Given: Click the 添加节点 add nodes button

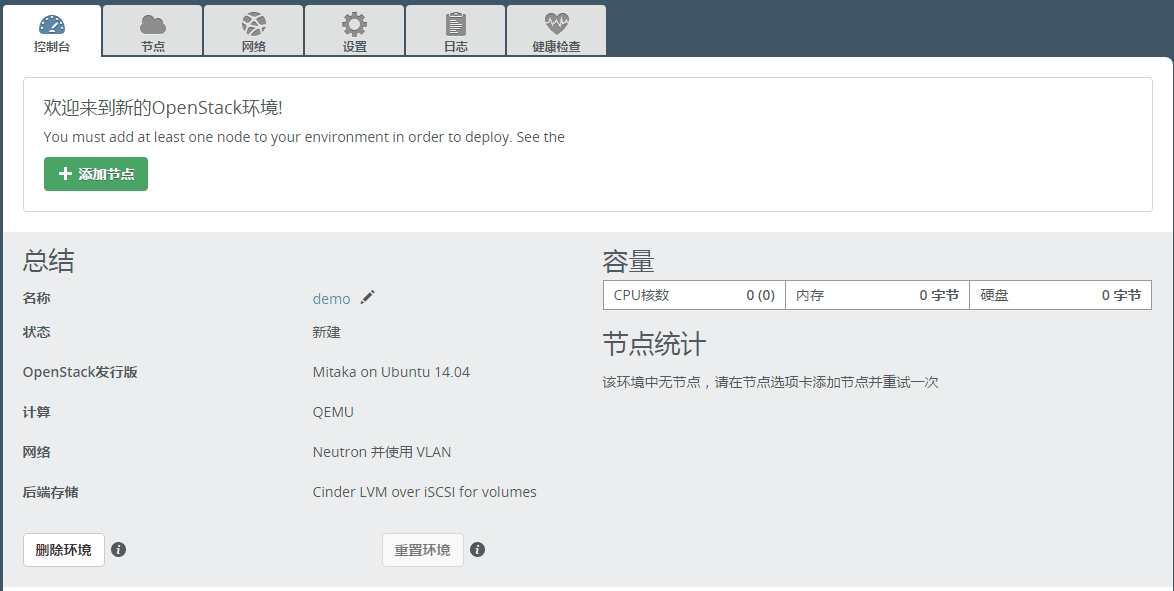Looking at the screenshot, I should 96,174.
